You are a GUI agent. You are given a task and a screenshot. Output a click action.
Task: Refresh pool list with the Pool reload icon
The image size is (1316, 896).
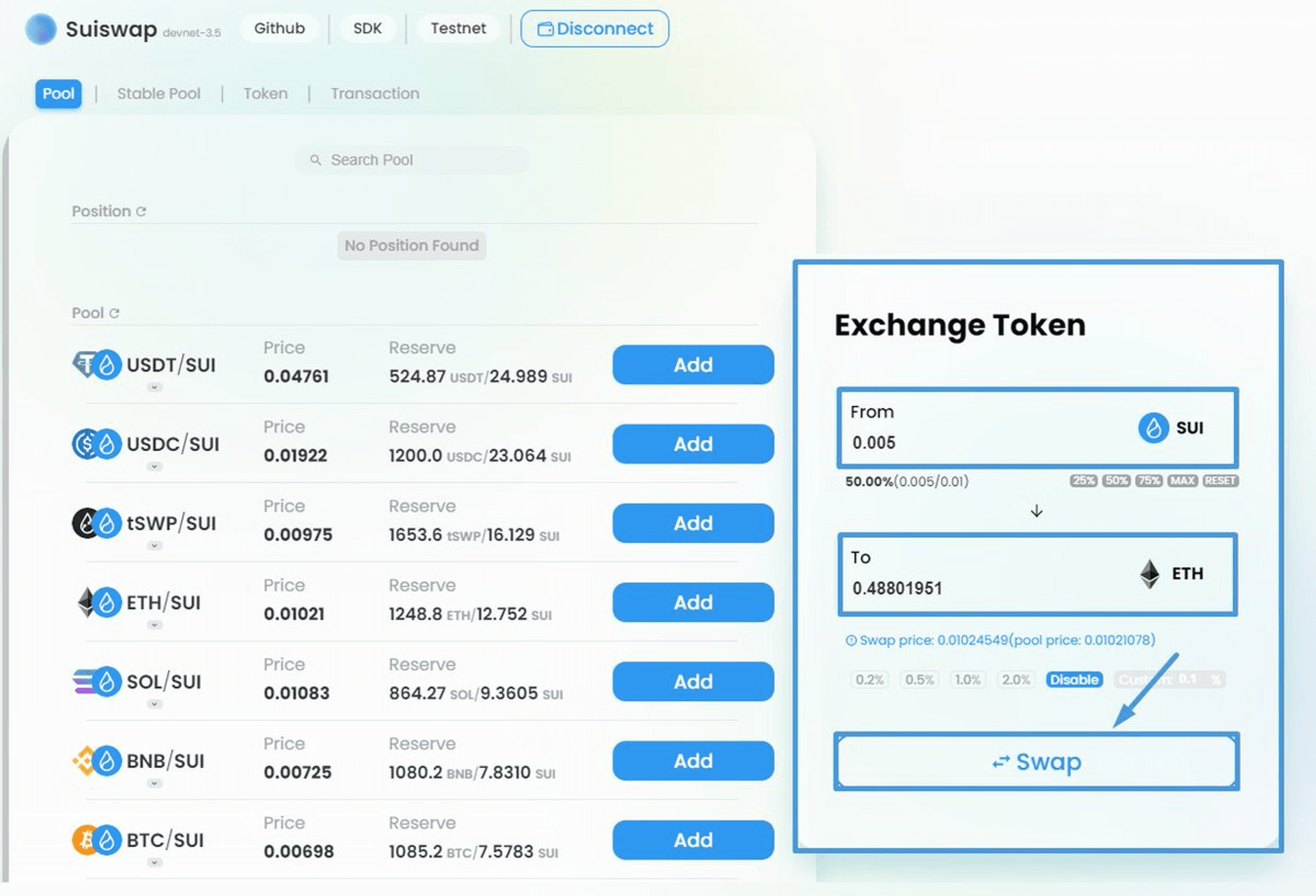click(x=115, y=313)
